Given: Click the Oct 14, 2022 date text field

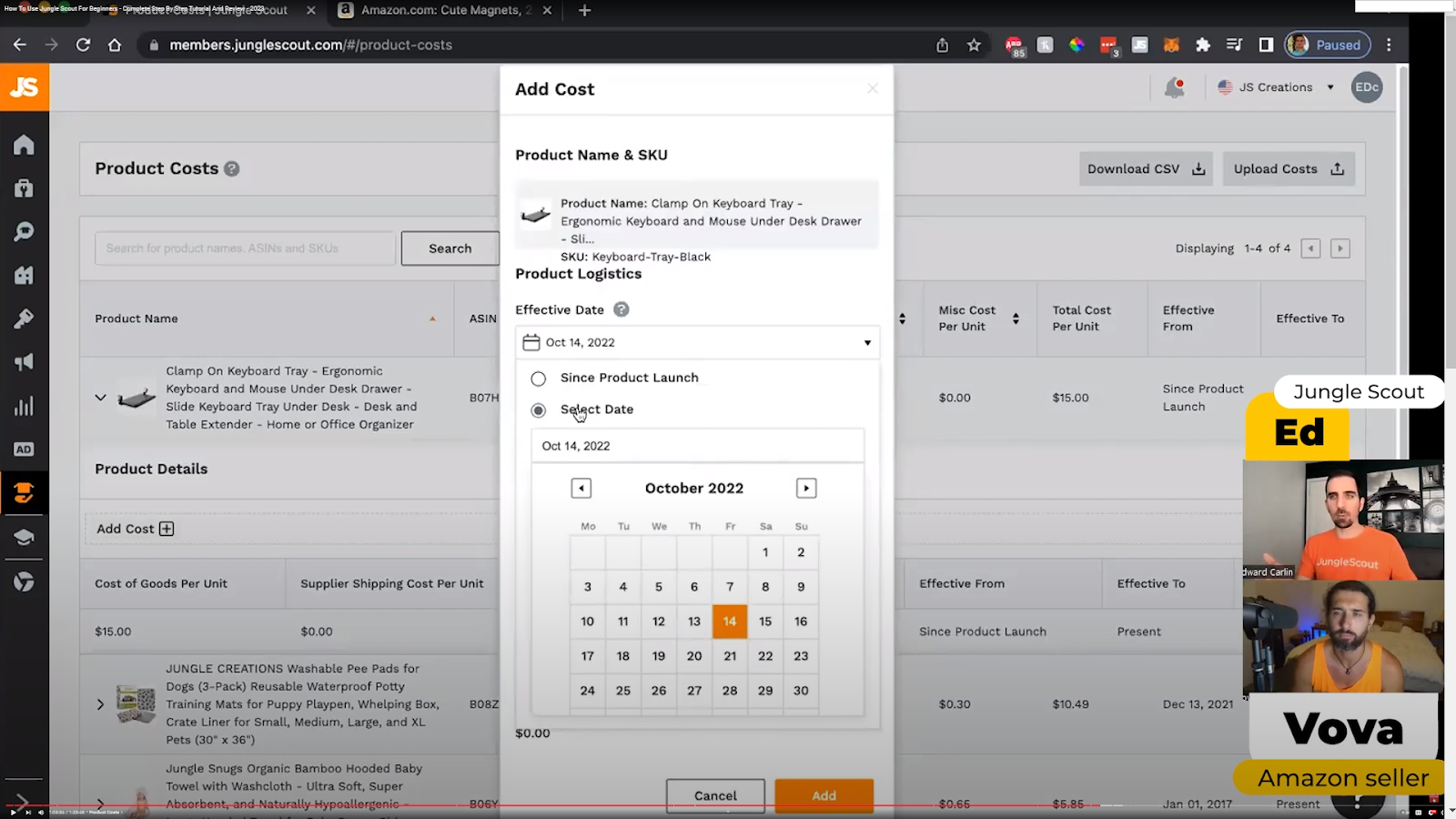Looking at the screenshot, I should click(x=697, y=446).
